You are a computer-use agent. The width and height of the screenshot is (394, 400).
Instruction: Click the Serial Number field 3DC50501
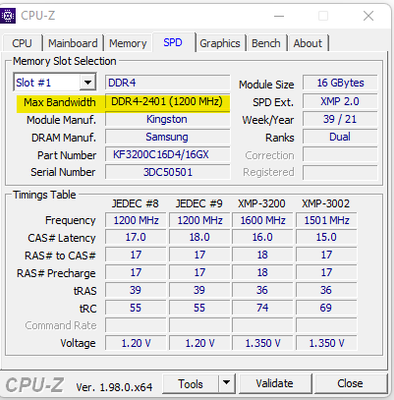point(167,172)
